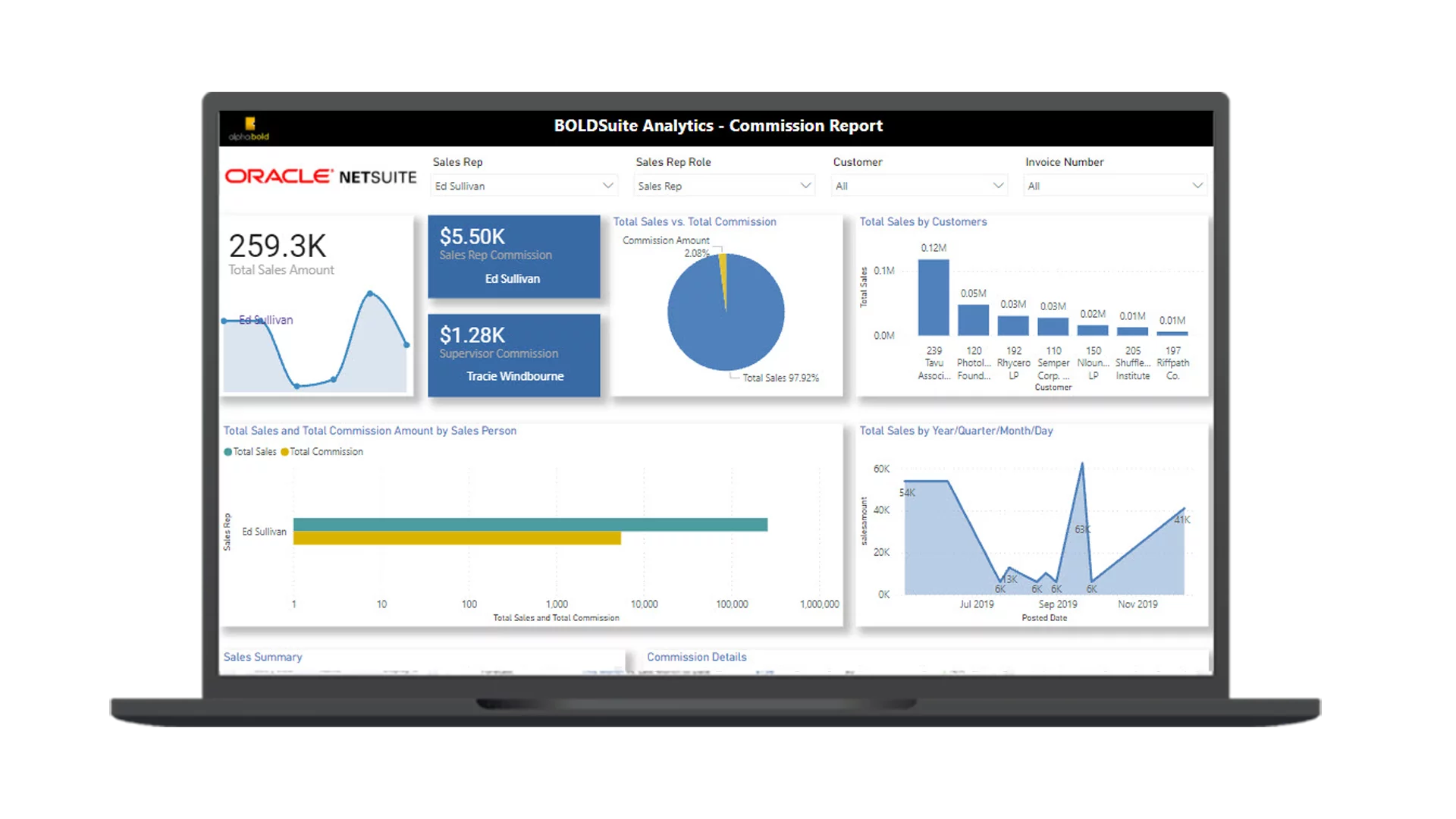Image resolution: width=1456 pixels, height=819 pixels.
Task: Click the Sales Rep Role dropdown chevron
Action: pos(805,186)
